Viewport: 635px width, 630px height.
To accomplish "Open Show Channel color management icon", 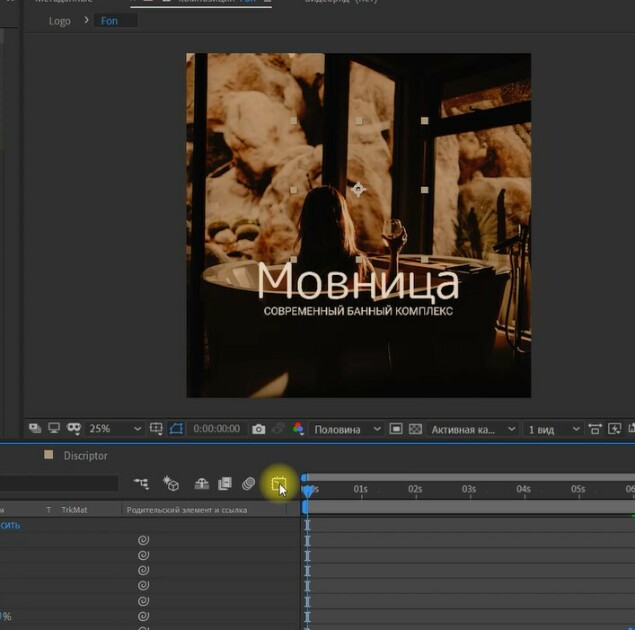I will pos(298,428).
